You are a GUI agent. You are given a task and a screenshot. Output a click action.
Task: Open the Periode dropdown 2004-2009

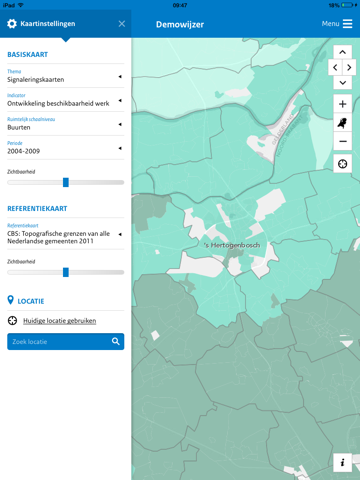pyautogui.click(x=66, y=148)
